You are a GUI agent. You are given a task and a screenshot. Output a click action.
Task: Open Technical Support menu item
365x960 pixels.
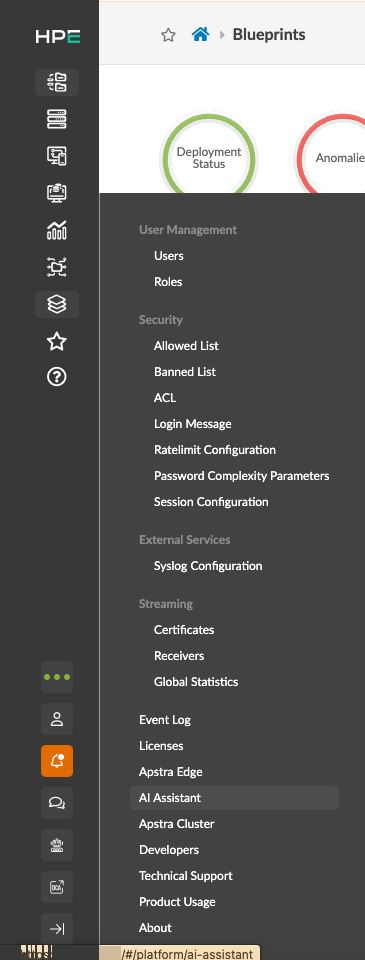tap(186, 876)
